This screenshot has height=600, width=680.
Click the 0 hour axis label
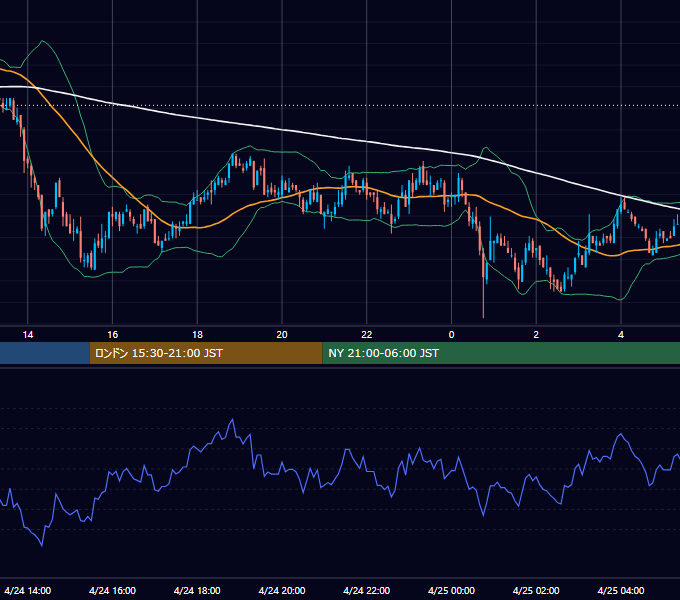pos(451,335)
